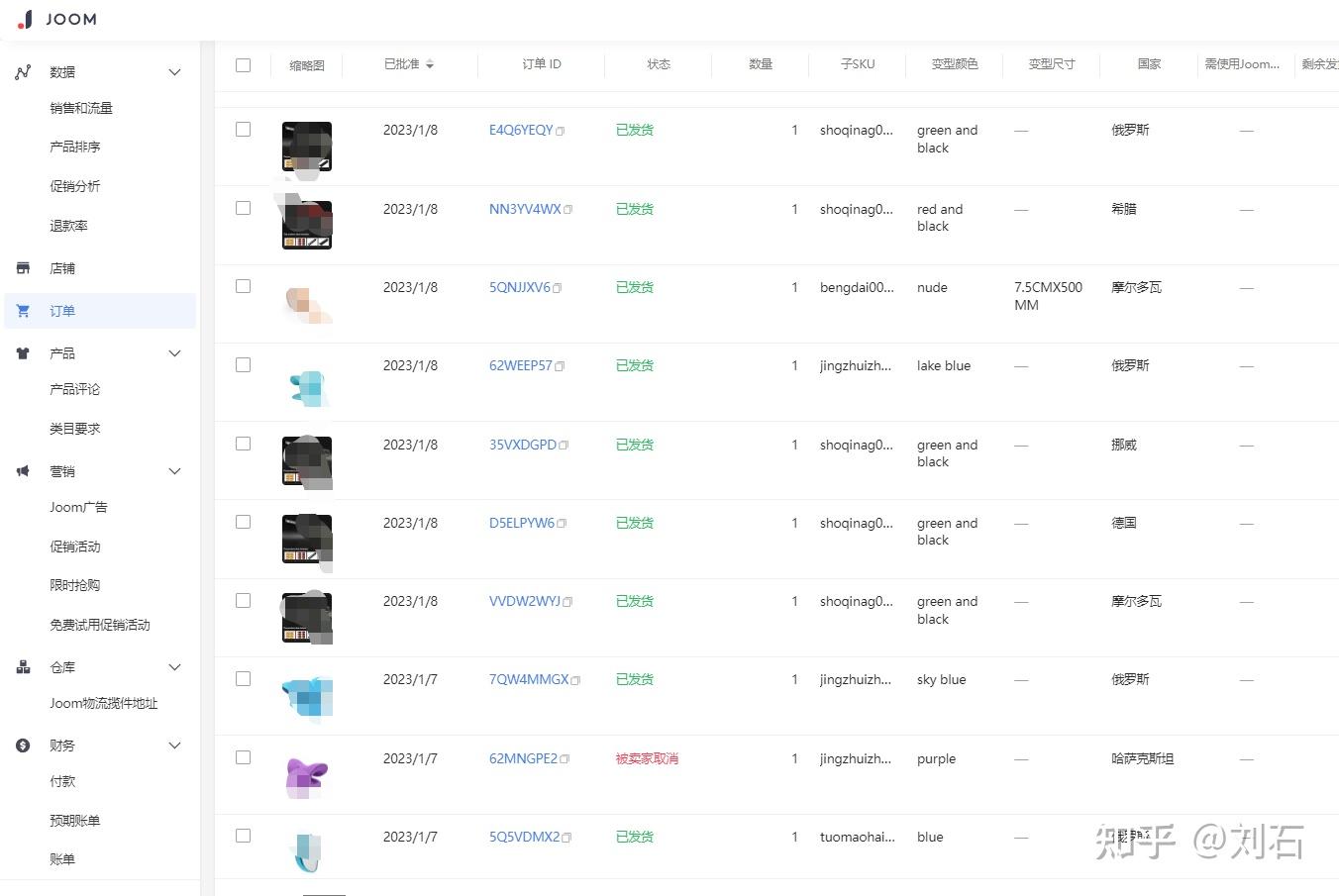Open the Joom logo on top left
1339x896 pixels.
[x=56, y=19]
